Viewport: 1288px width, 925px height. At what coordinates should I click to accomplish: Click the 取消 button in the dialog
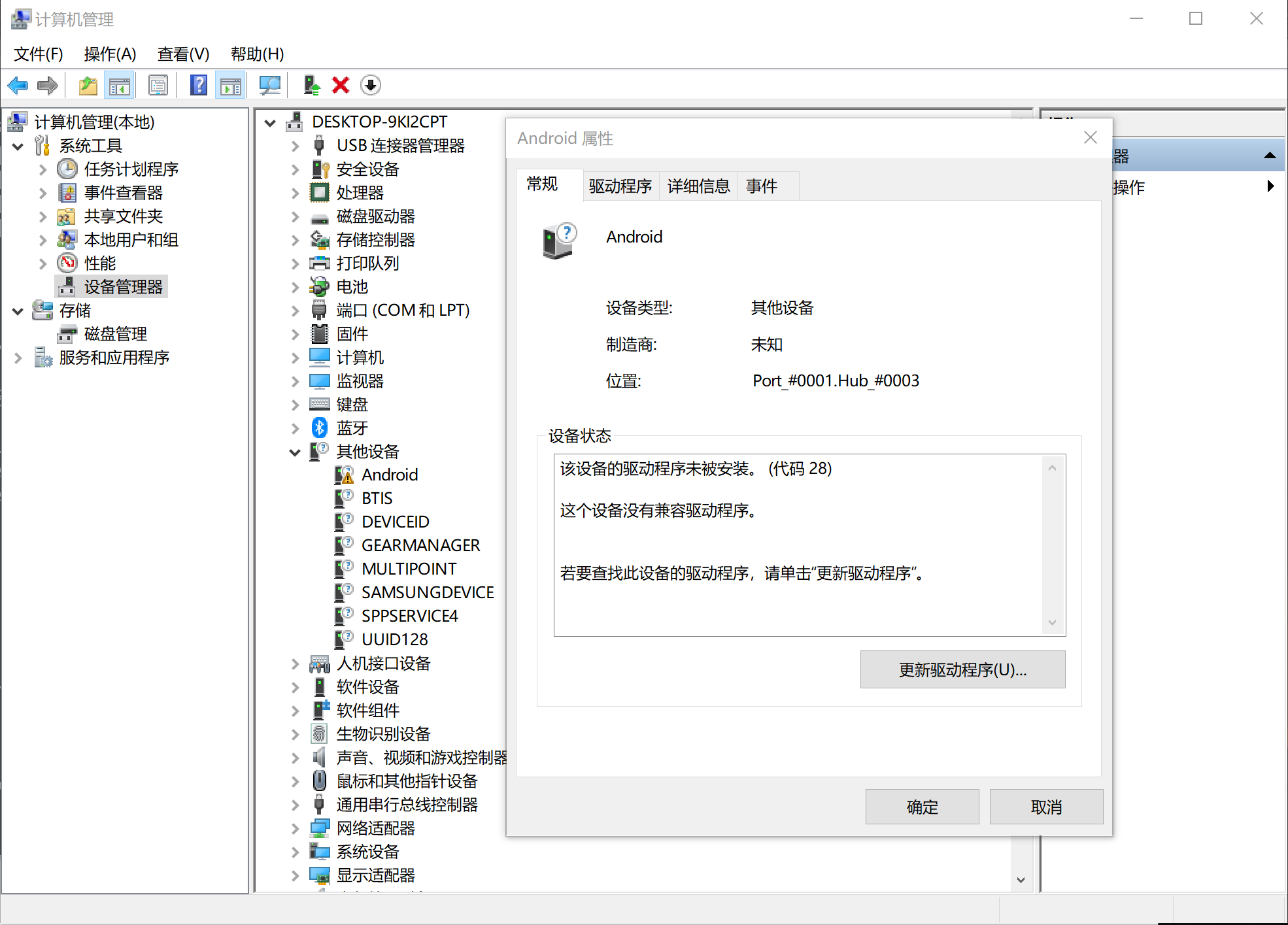[x=1045, y=806]
